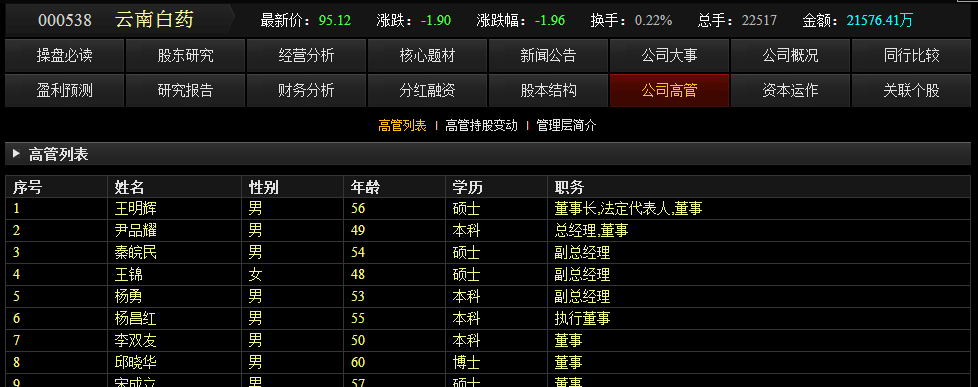Open the 财务分析 tab

click(x=306, y=91)
